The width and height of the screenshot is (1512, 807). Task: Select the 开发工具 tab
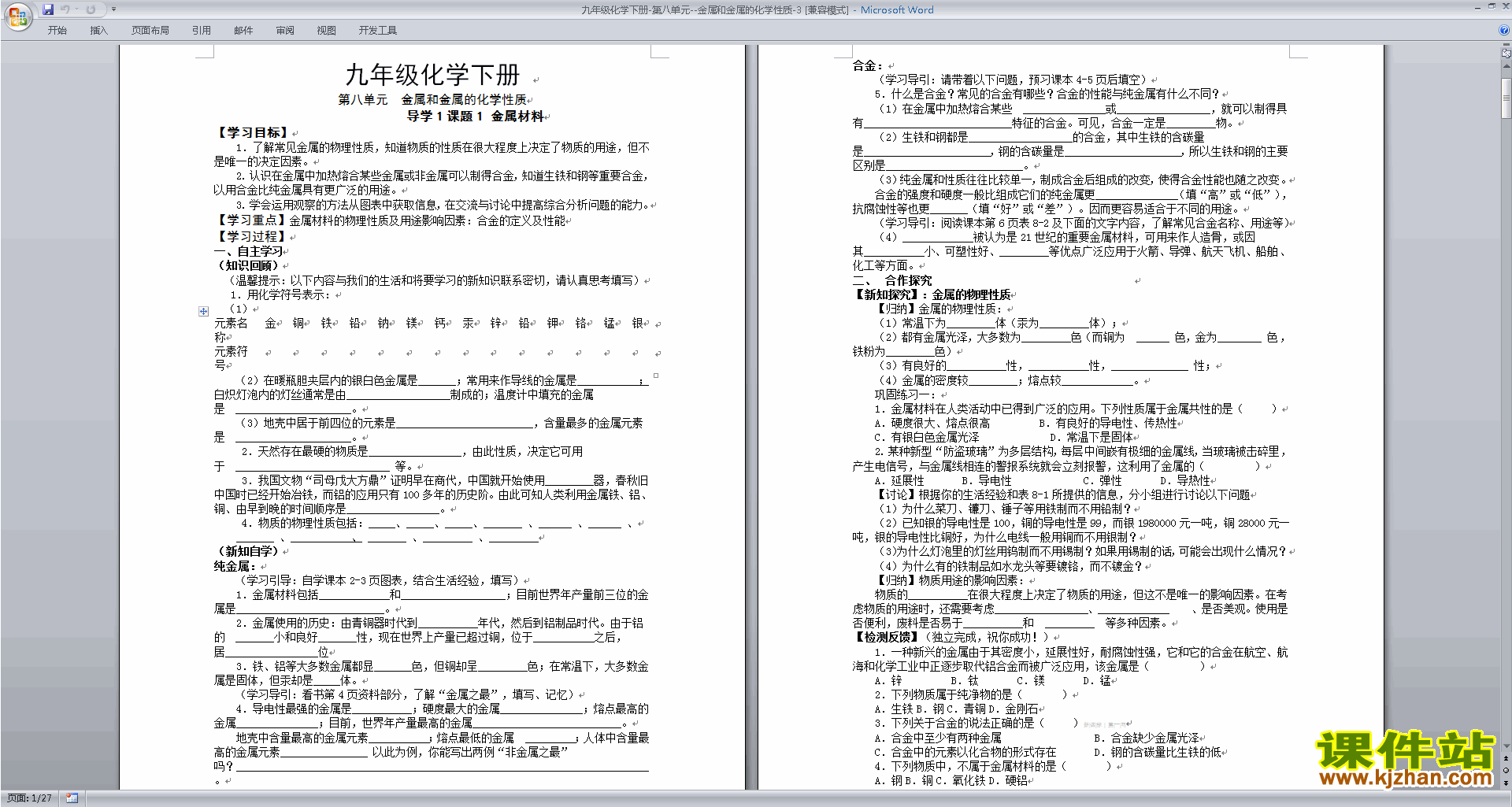(x=378, y=31)
